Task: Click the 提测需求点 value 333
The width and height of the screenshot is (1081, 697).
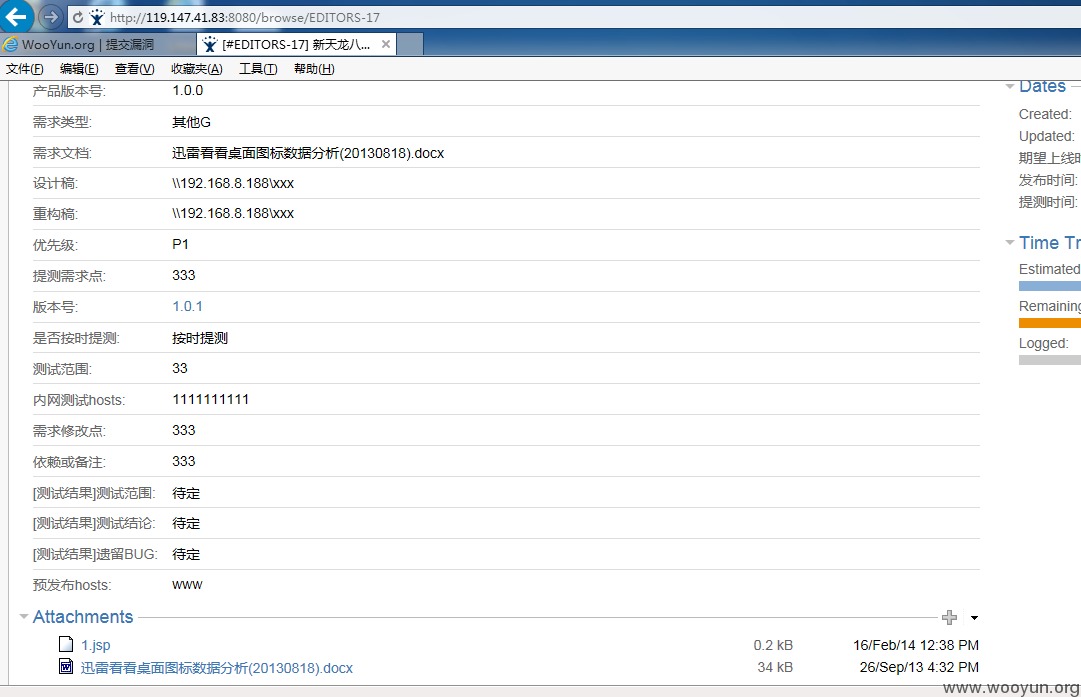Action: point(183,275)
